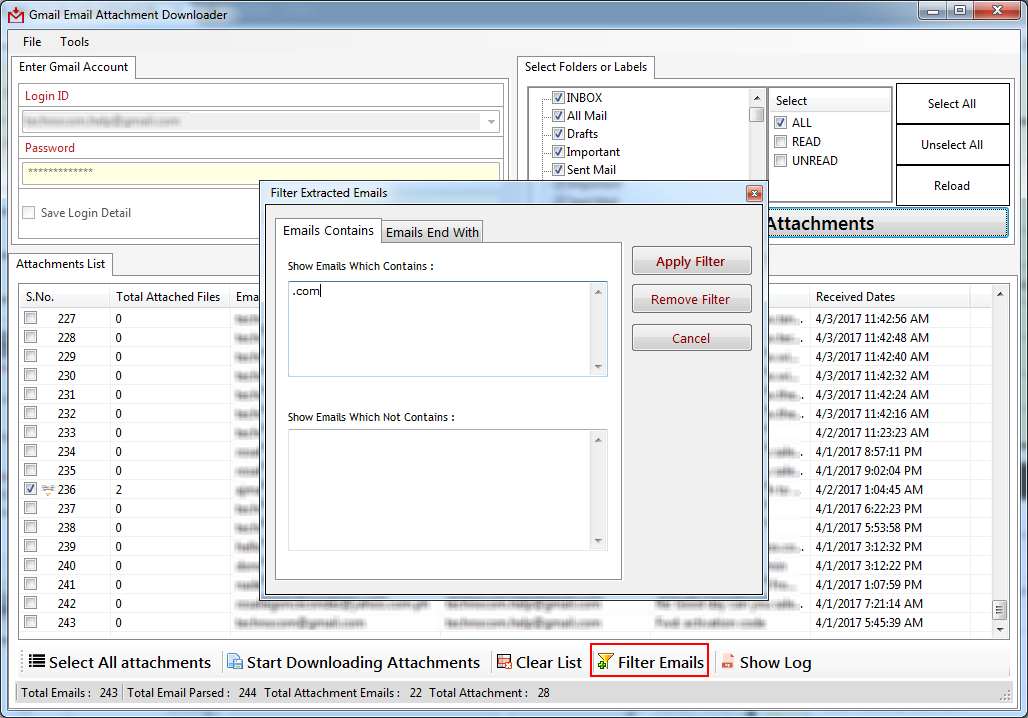Toggle the ALL select checkbox
This screenshot has height=718, width=1028.
click(x=780, y=123)
